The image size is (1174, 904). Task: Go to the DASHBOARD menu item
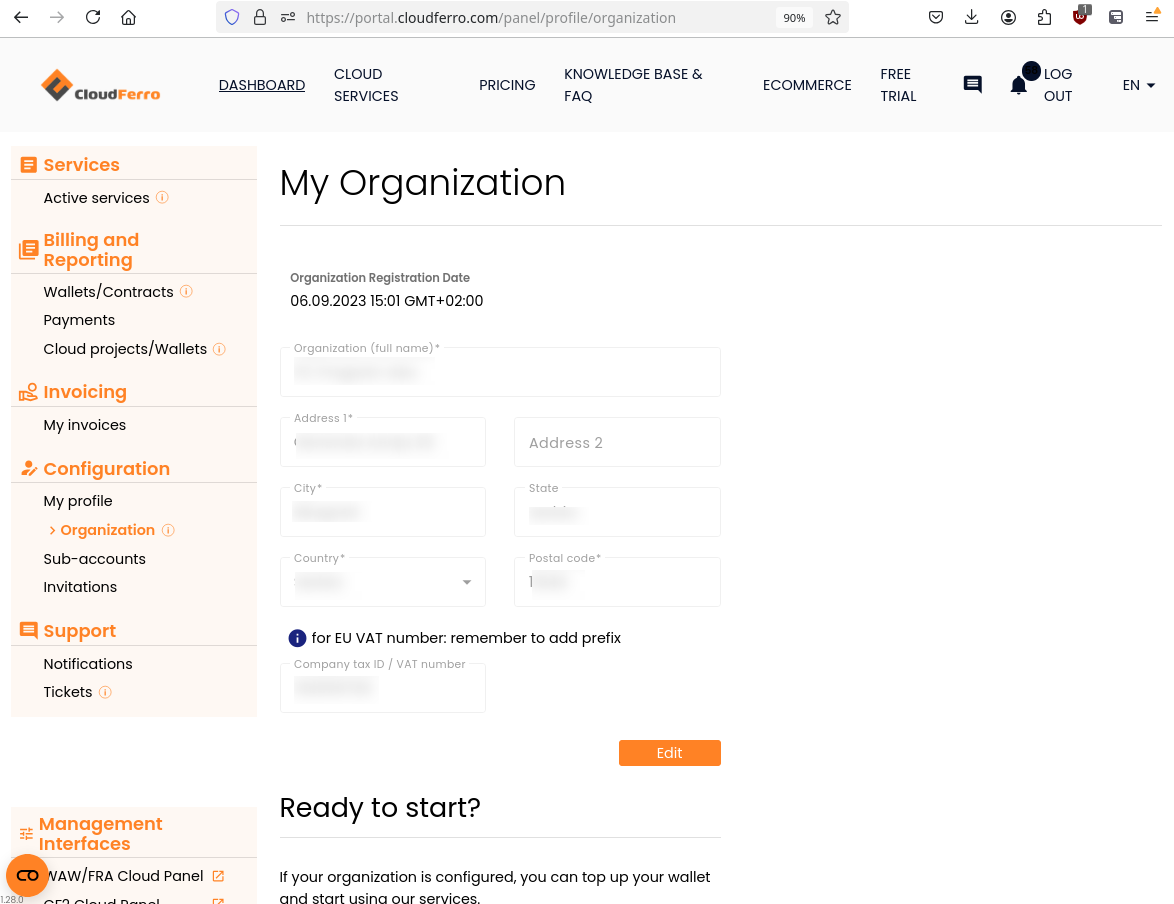[262, 85]
